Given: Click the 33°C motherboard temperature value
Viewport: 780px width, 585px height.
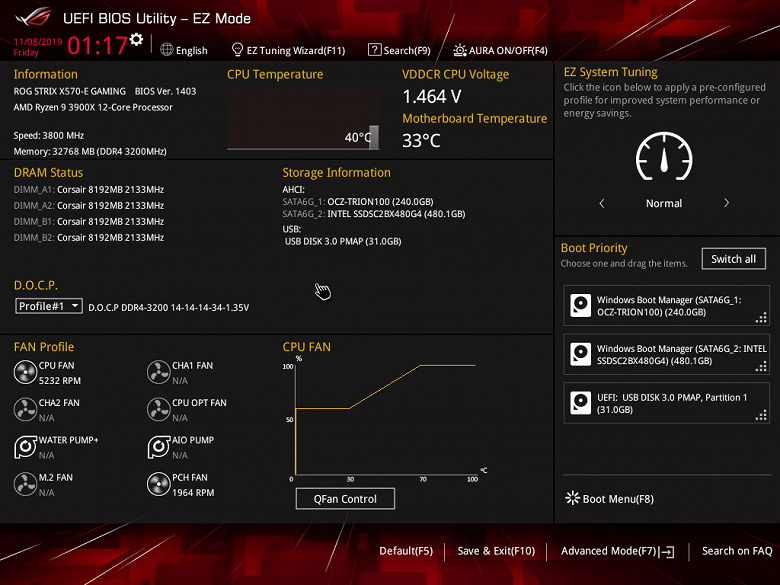Looking at the screenshot, I should click(x=421, y=140).
